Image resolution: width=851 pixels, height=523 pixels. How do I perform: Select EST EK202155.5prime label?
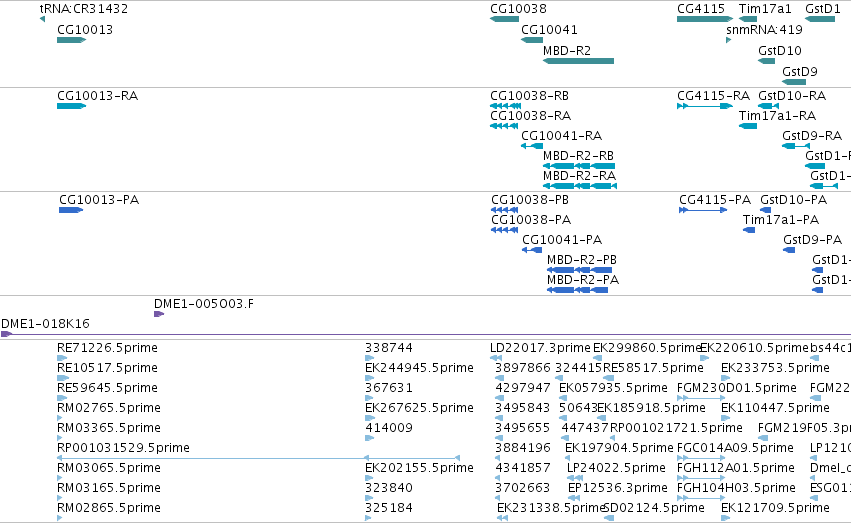click(x=419, y=468)
